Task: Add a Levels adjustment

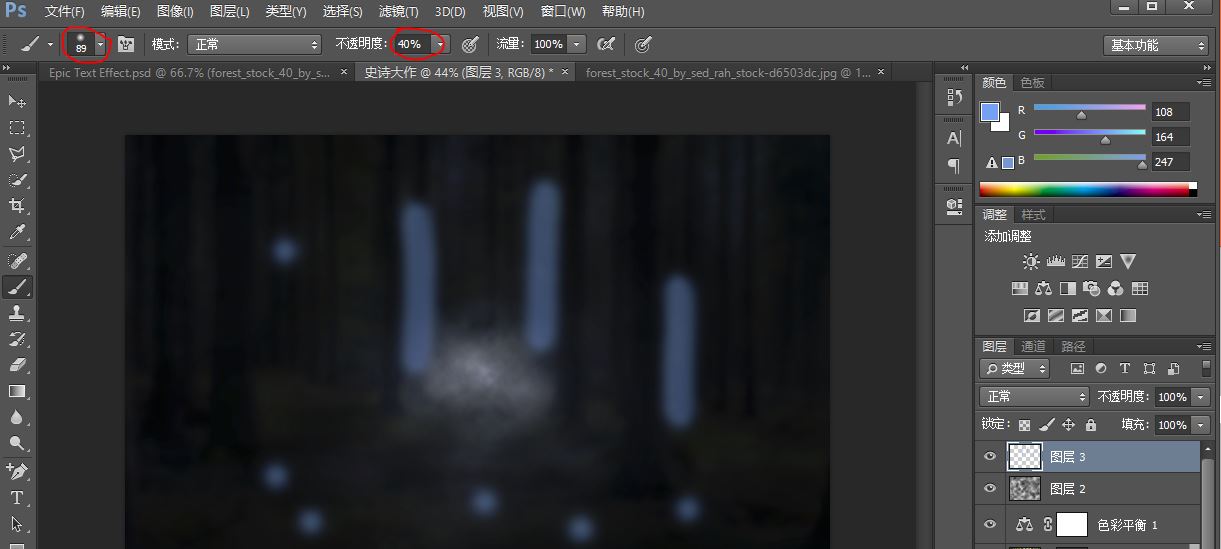Action: [1055, 262]
